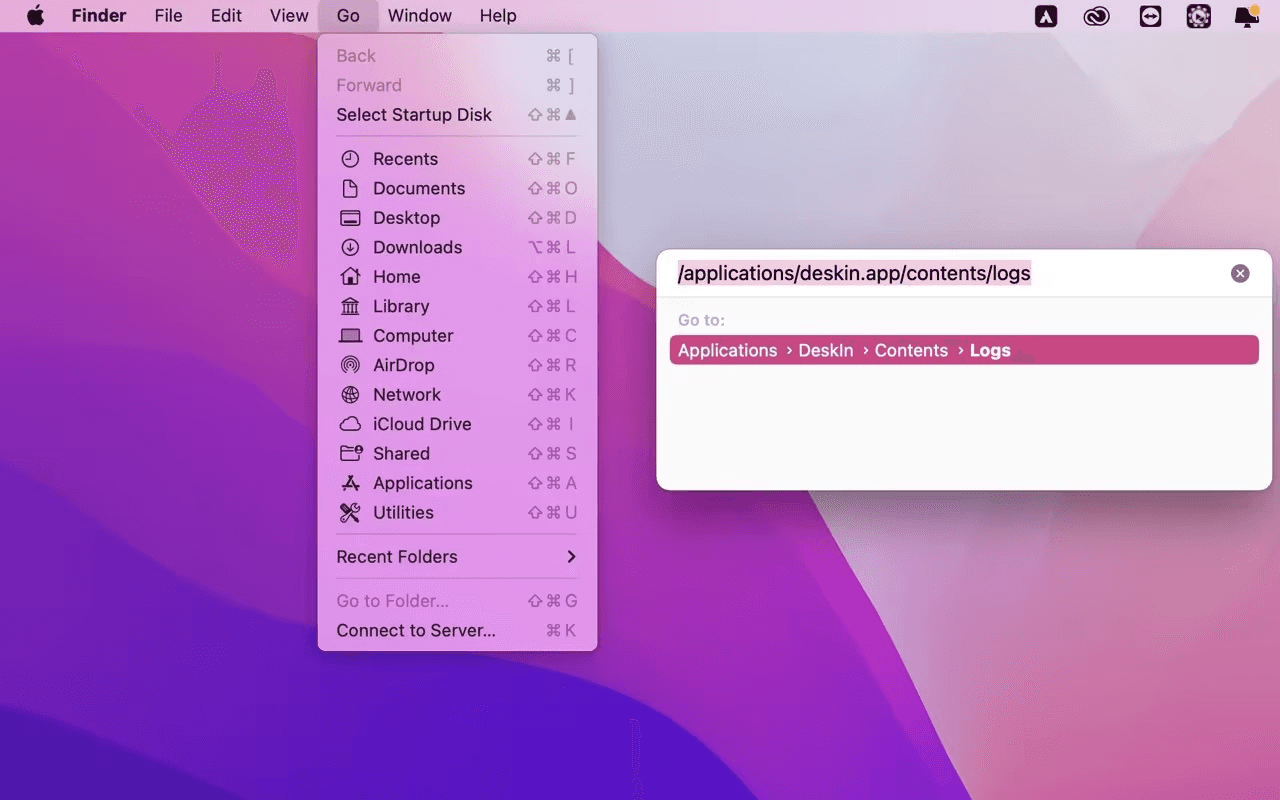Click the tools icon beside Utilities

point(350,512)
